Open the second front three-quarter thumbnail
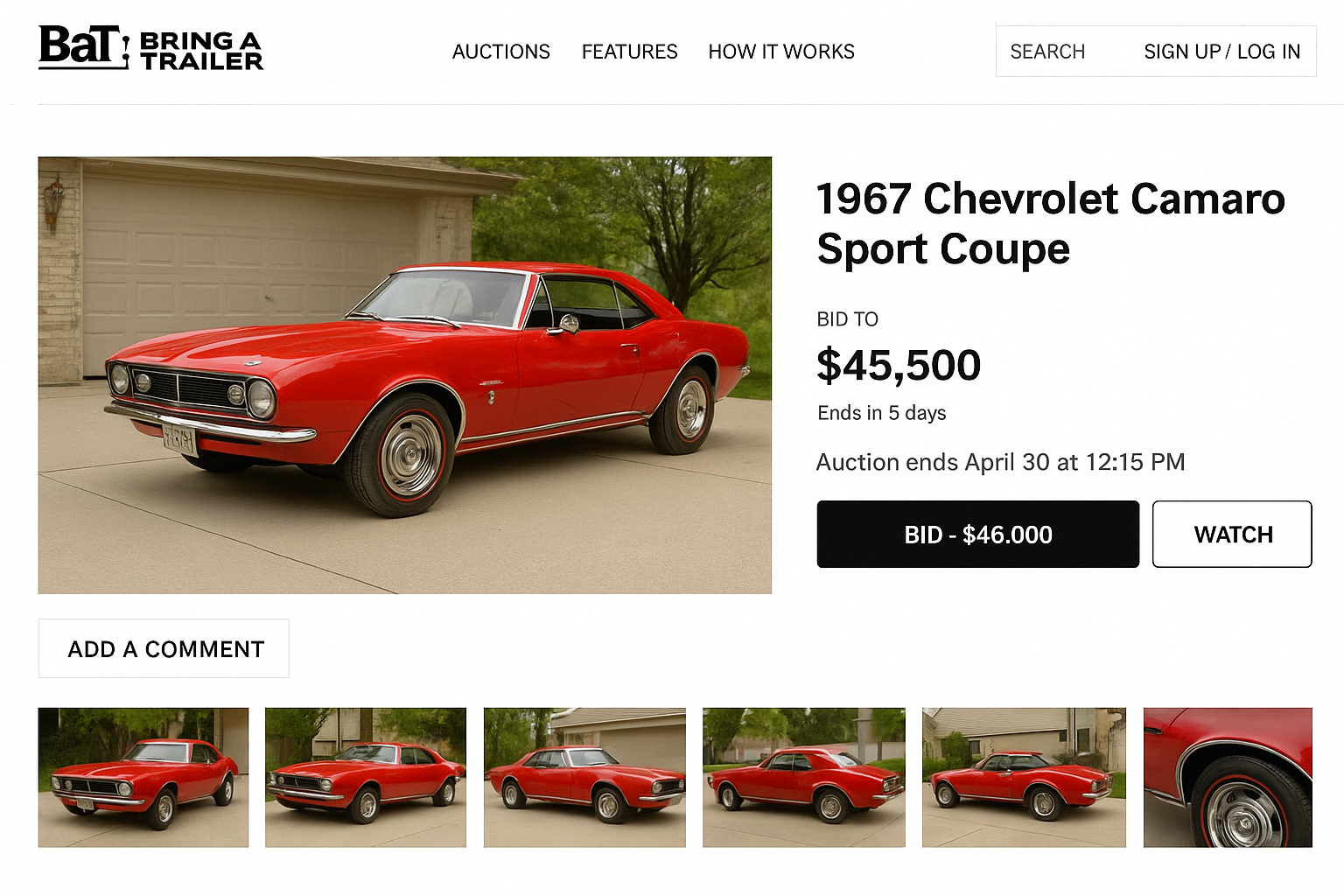This screenshot has width=1344, height=896. pyautogui.click(x=365, y=777)
